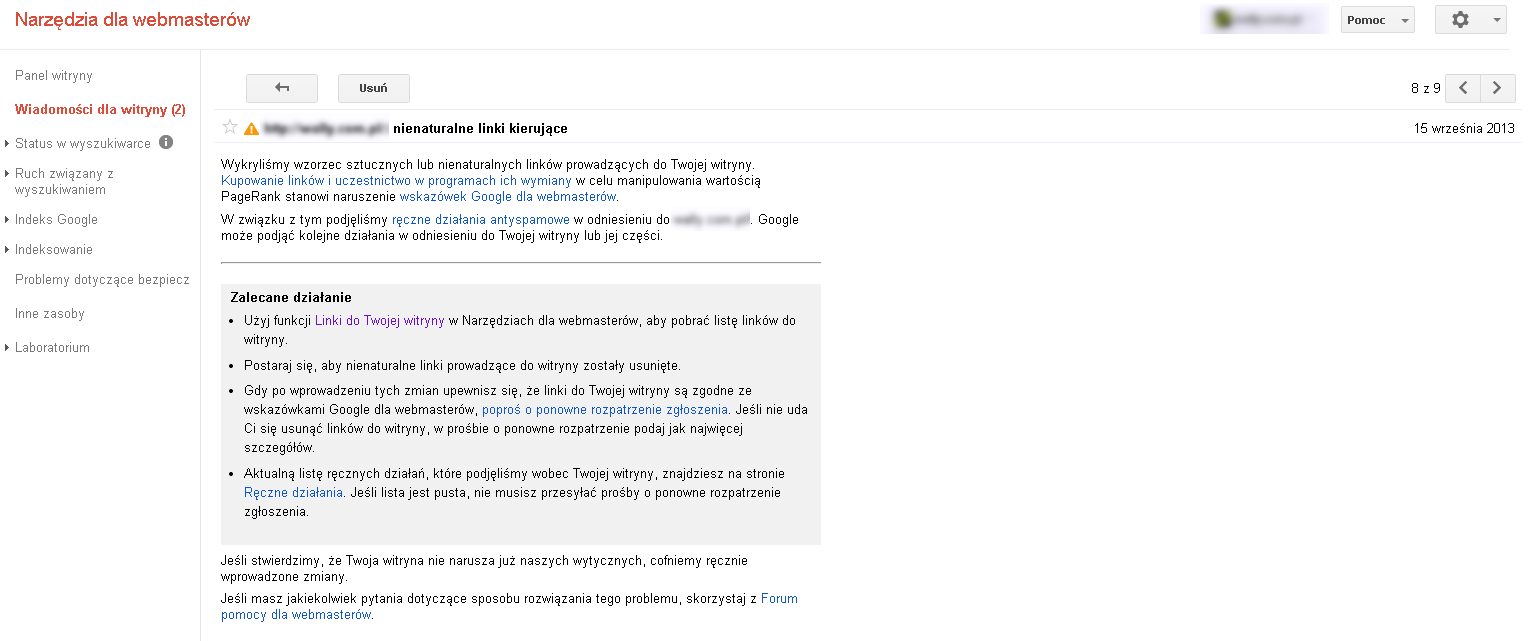Viewport: 1533px width, 641px height.
Task: Open Problemy dotyczące bezpieczeństwa item
Action: tap(102, 280)
